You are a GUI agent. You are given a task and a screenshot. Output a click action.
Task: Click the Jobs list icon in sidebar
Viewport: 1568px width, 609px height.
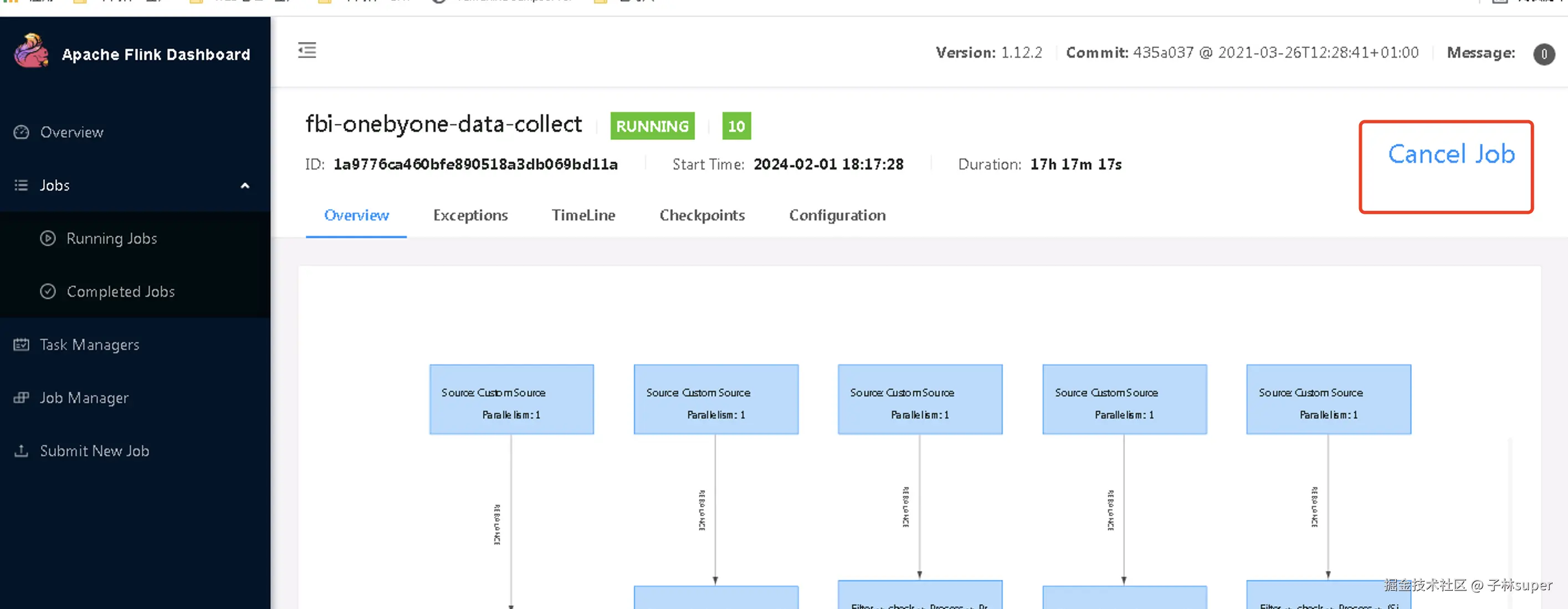click(21, 185)
